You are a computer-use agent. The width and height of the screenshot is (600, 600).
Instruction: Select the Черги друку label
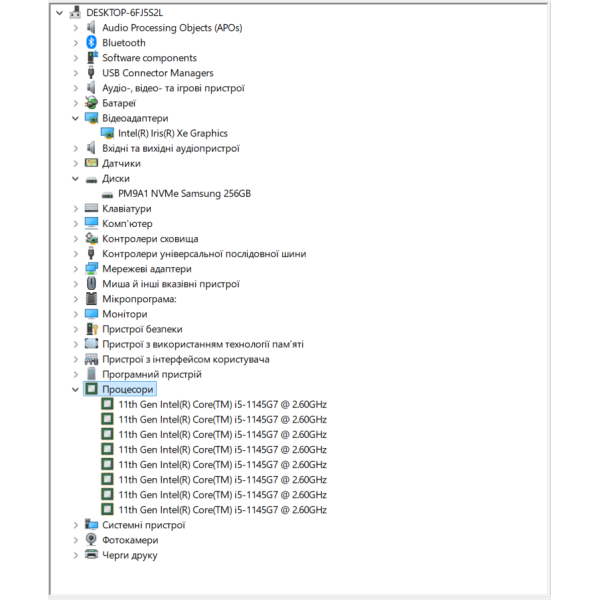[130, 555]
